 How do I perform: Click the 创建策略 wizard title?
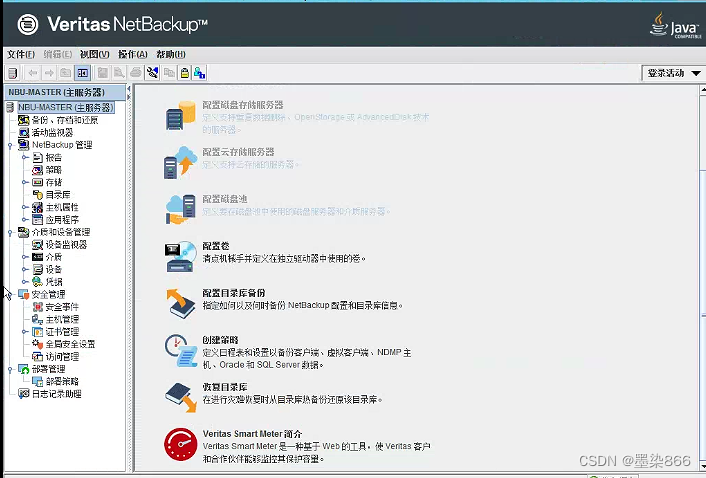(220, 340)
